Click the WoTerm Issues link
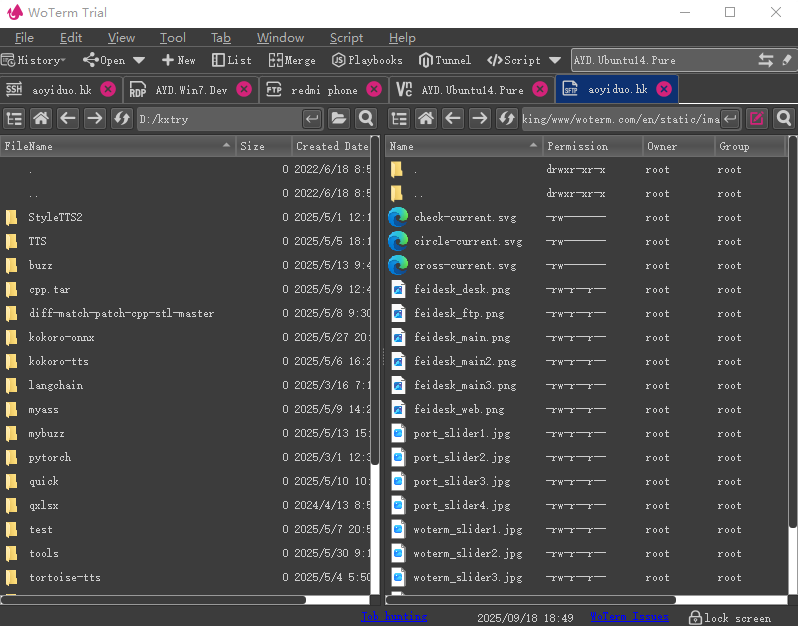Image resolution: width=798 pixels, height=626 pixels. click(628, 617)
